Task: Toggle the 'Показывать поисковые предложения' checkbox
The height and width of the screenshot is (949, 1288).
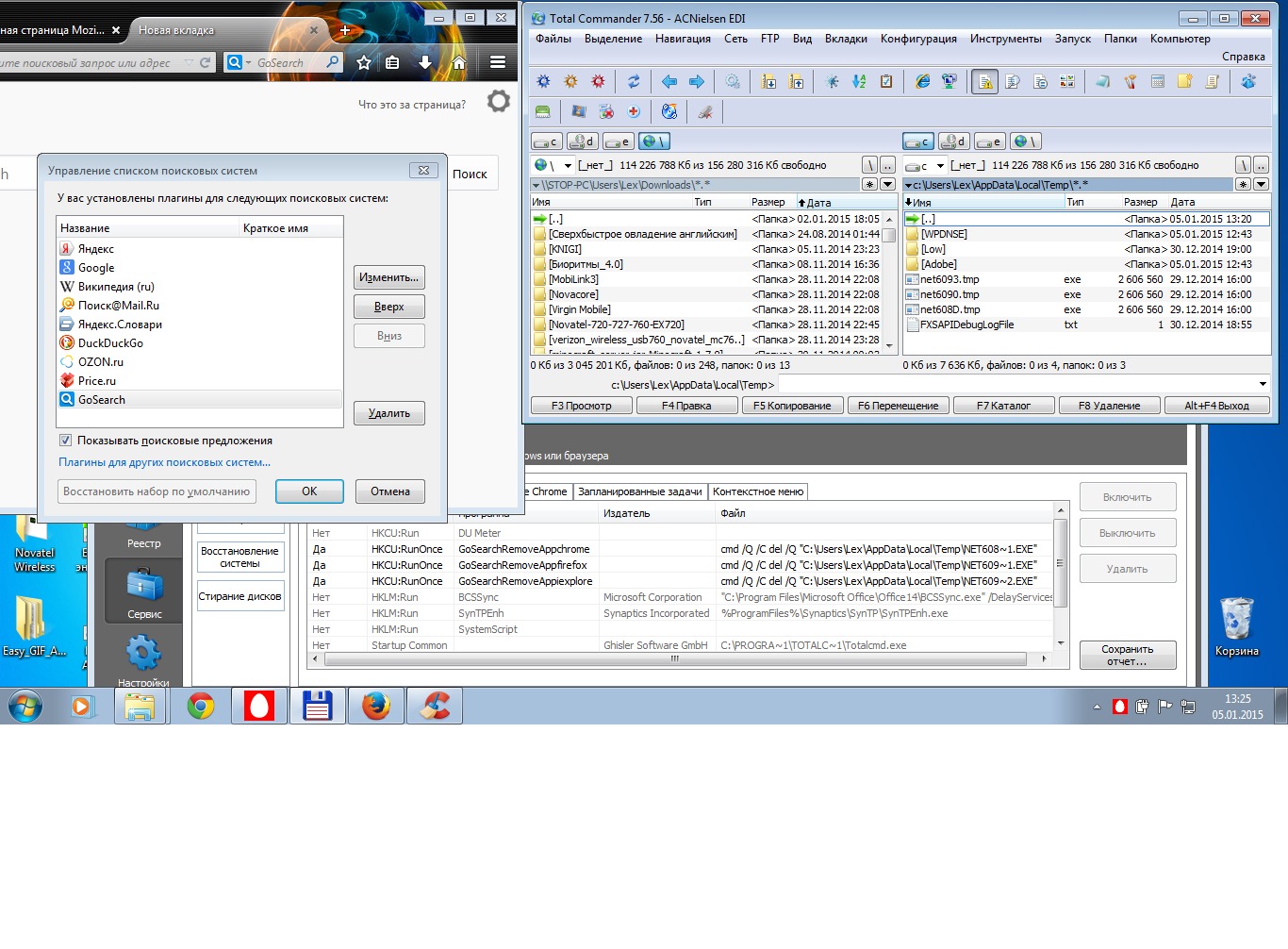Action: (65, 441)
